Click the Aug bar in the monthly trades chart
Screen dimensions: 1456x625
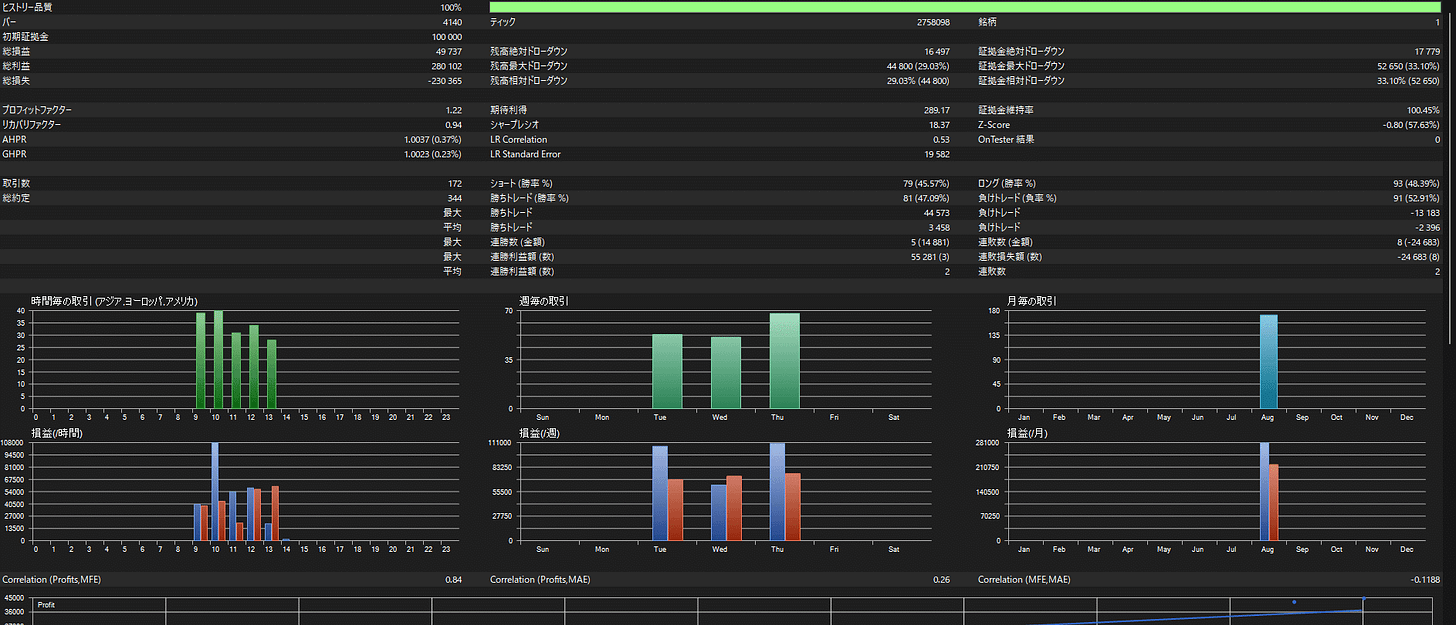point(1269,361)
